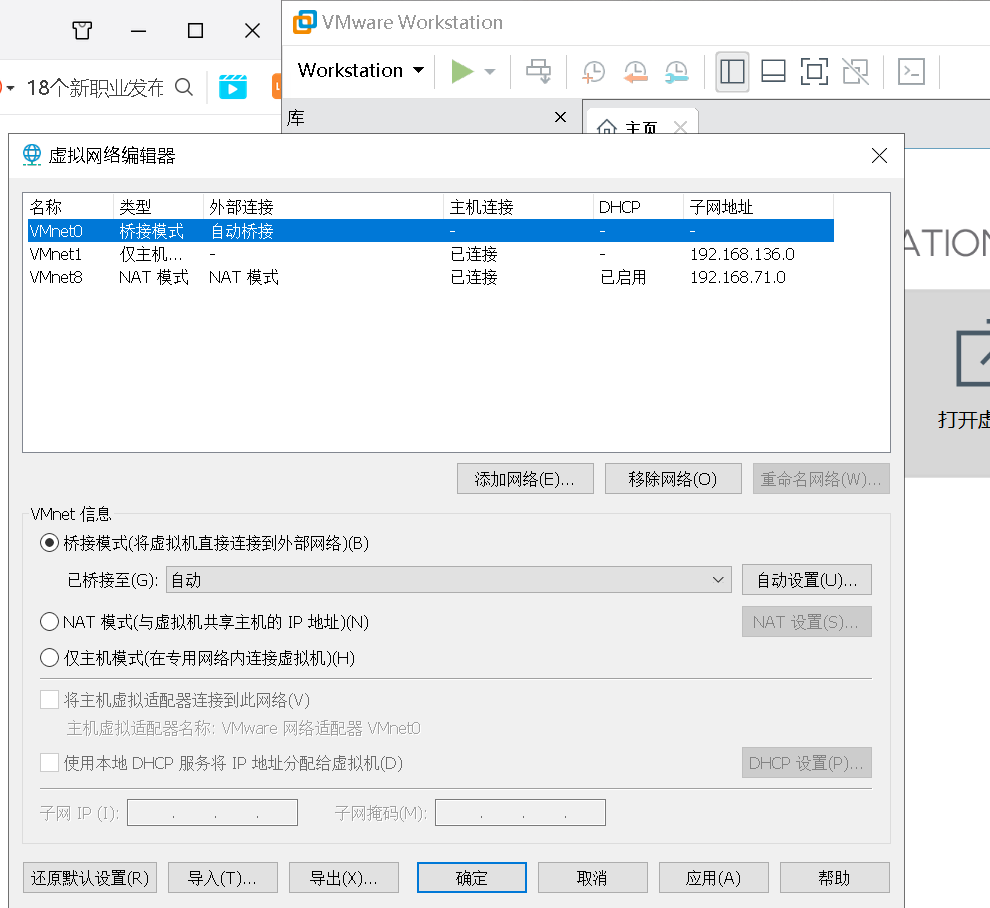990x908 pixels.
Task: Close the 主页 tab
Action: click(680, 128)
